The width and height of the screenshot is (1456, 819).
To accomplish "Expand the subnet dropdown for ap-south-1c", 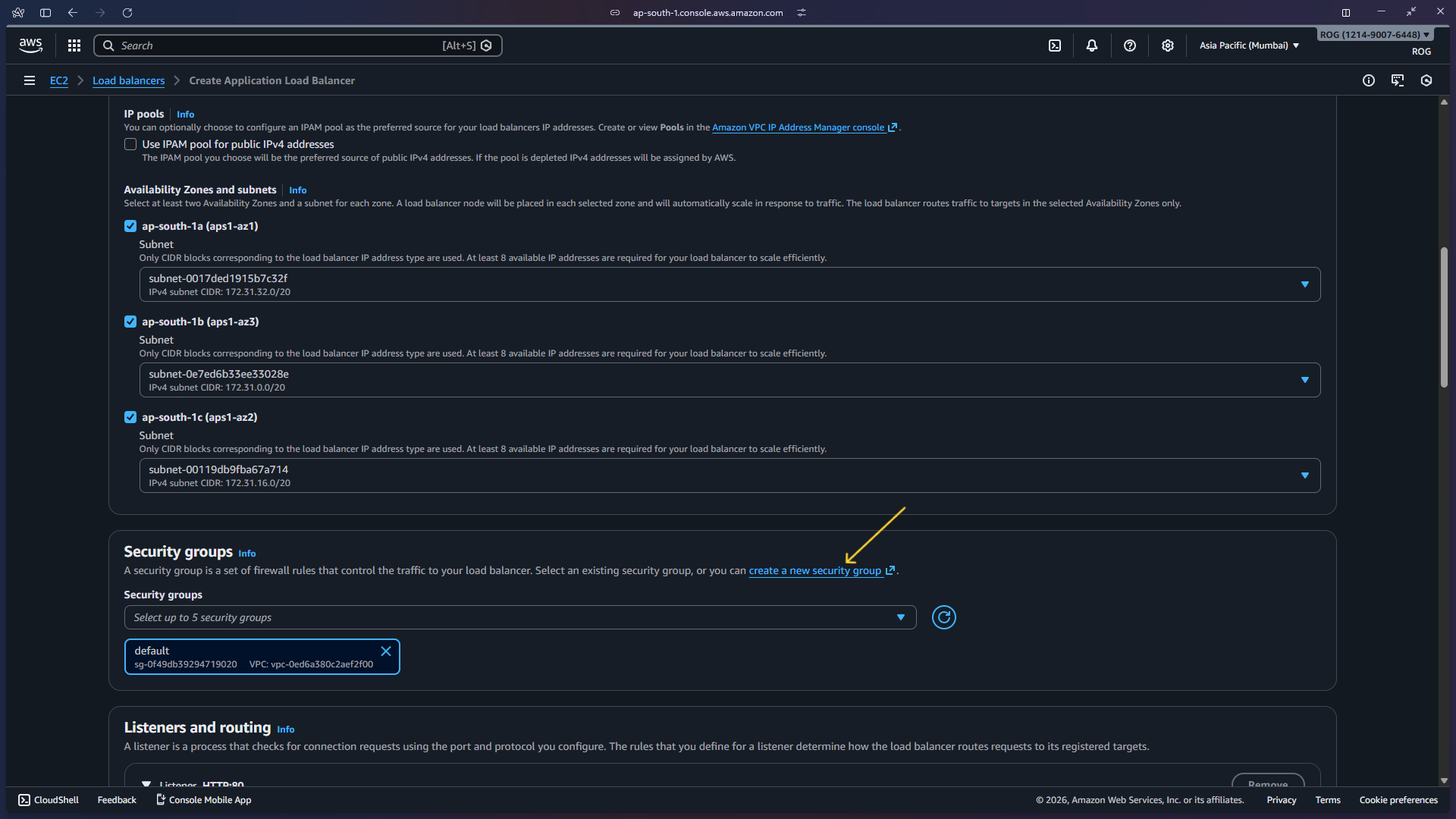I will click(1304, 475).
